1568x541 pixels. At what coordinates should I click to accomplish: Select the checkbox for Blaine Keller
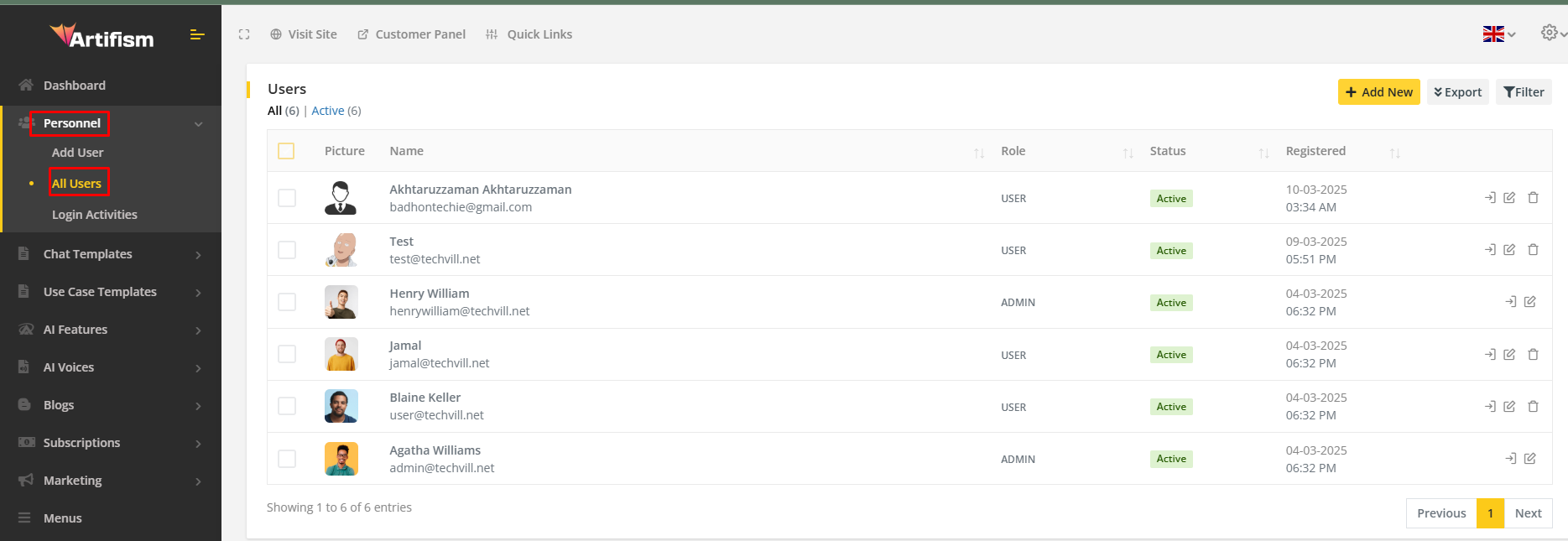click(x=287, y=407)
